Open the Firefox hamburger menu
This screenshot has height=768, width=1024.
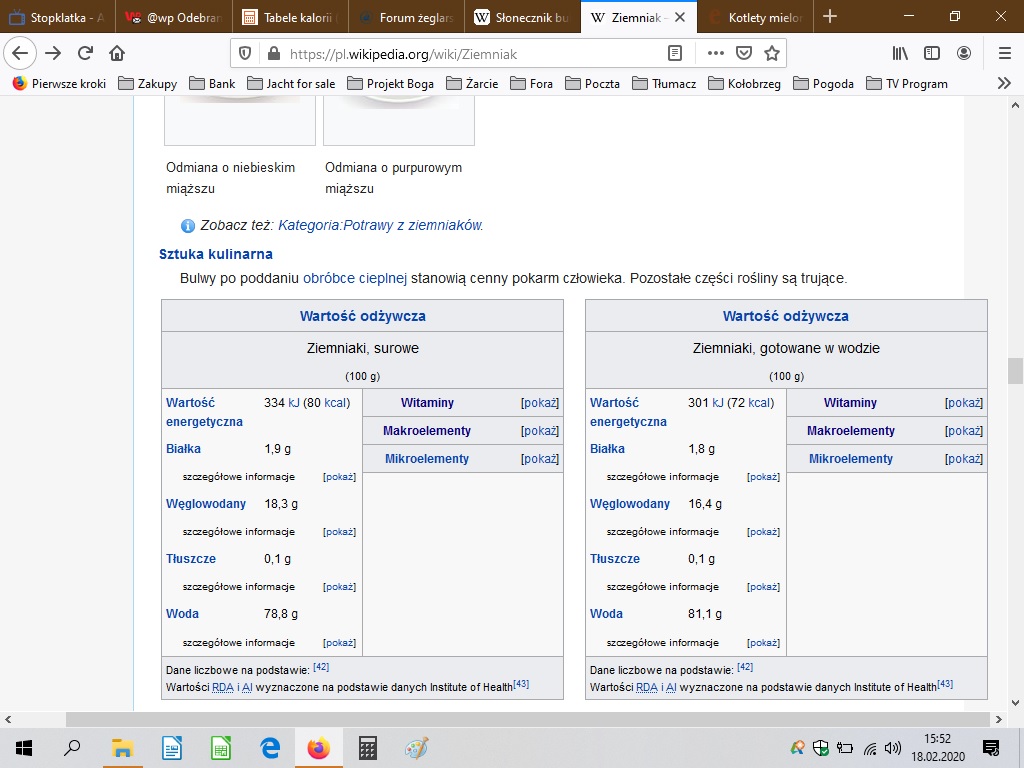(1004, 53)
